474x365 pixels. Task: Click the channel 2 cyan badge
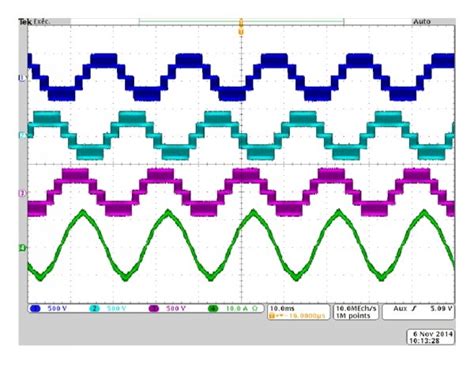[x=94, y=308]
